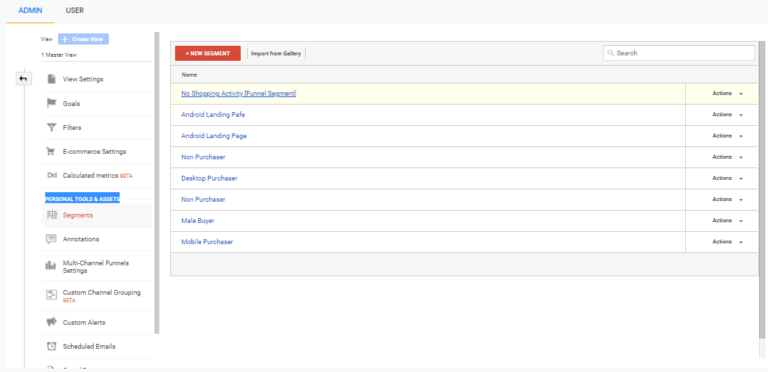This screenshot has width=768, height=372.
Task: Open Actions dropdown for Mobile Purchaser
Action: coord(727,242)
